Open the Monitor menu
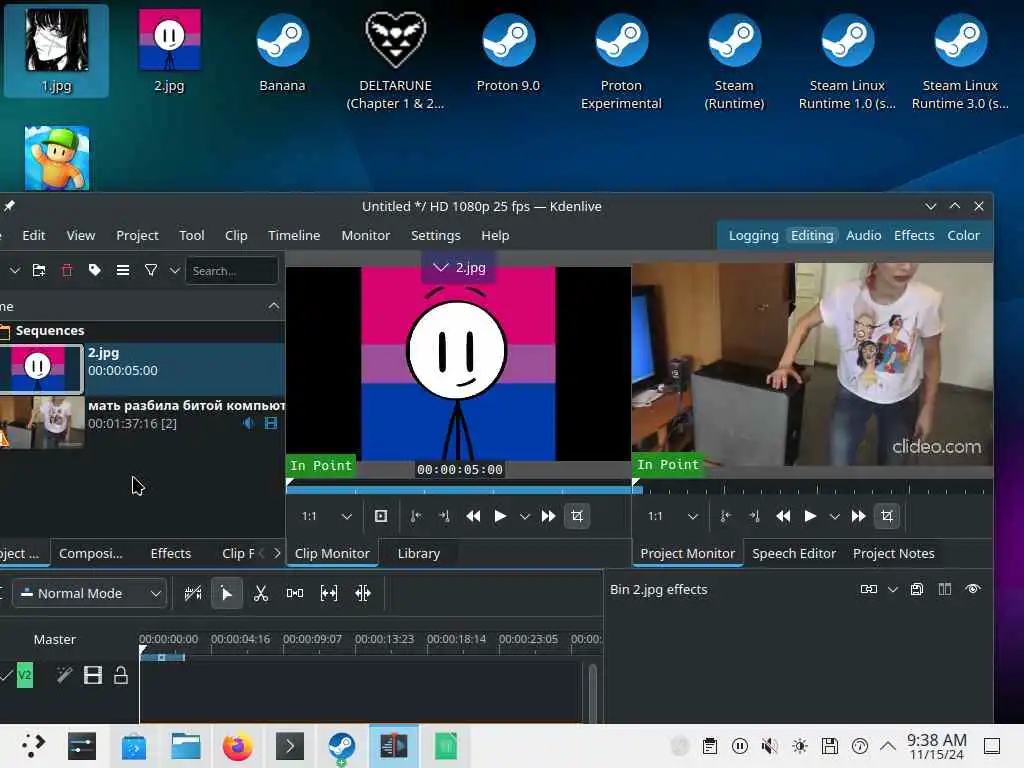Screen dimensions: 1024x768 366,235
